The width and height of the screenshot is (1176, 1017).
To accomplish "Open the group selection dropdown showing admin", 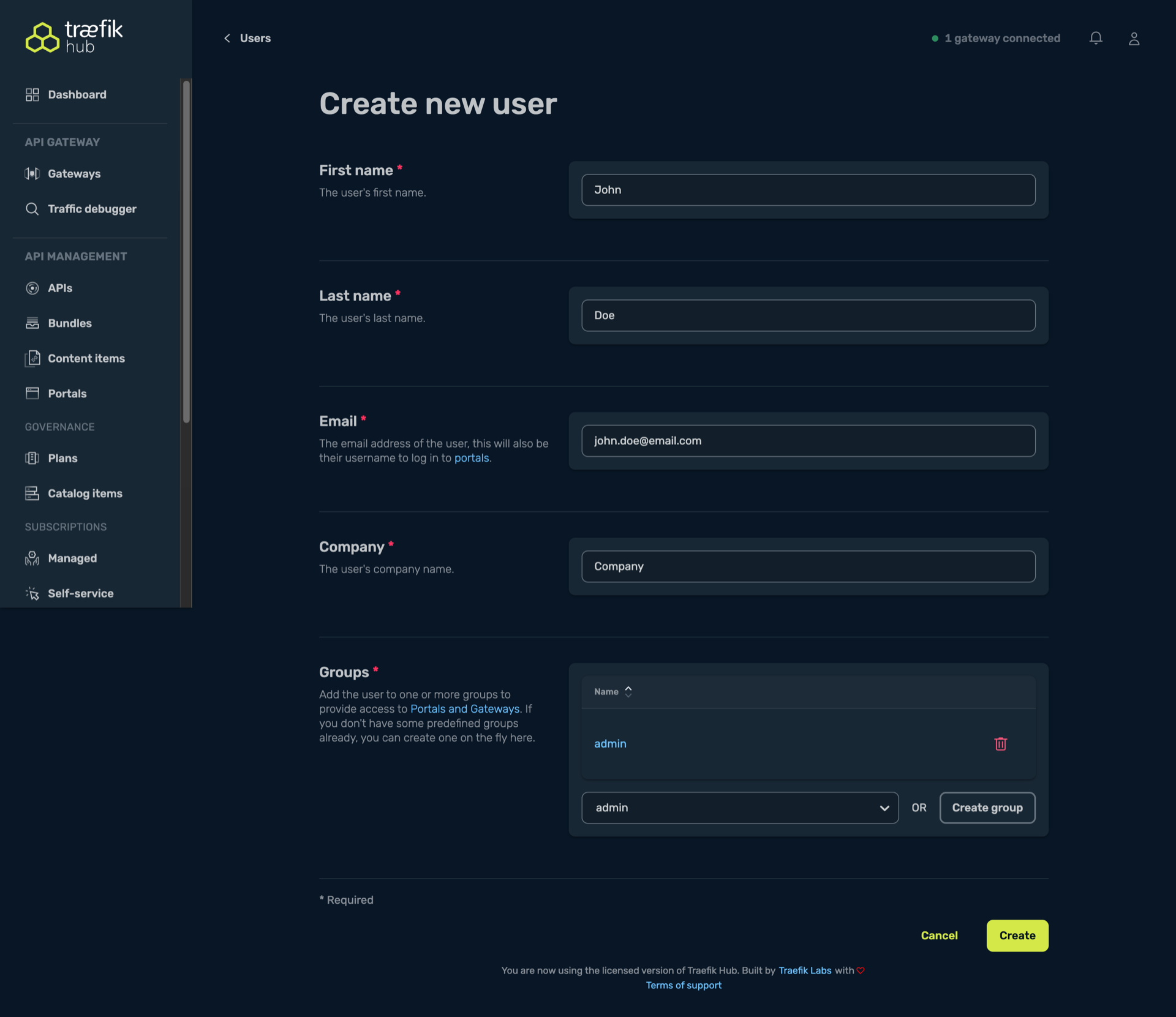I will pos(740,808).
